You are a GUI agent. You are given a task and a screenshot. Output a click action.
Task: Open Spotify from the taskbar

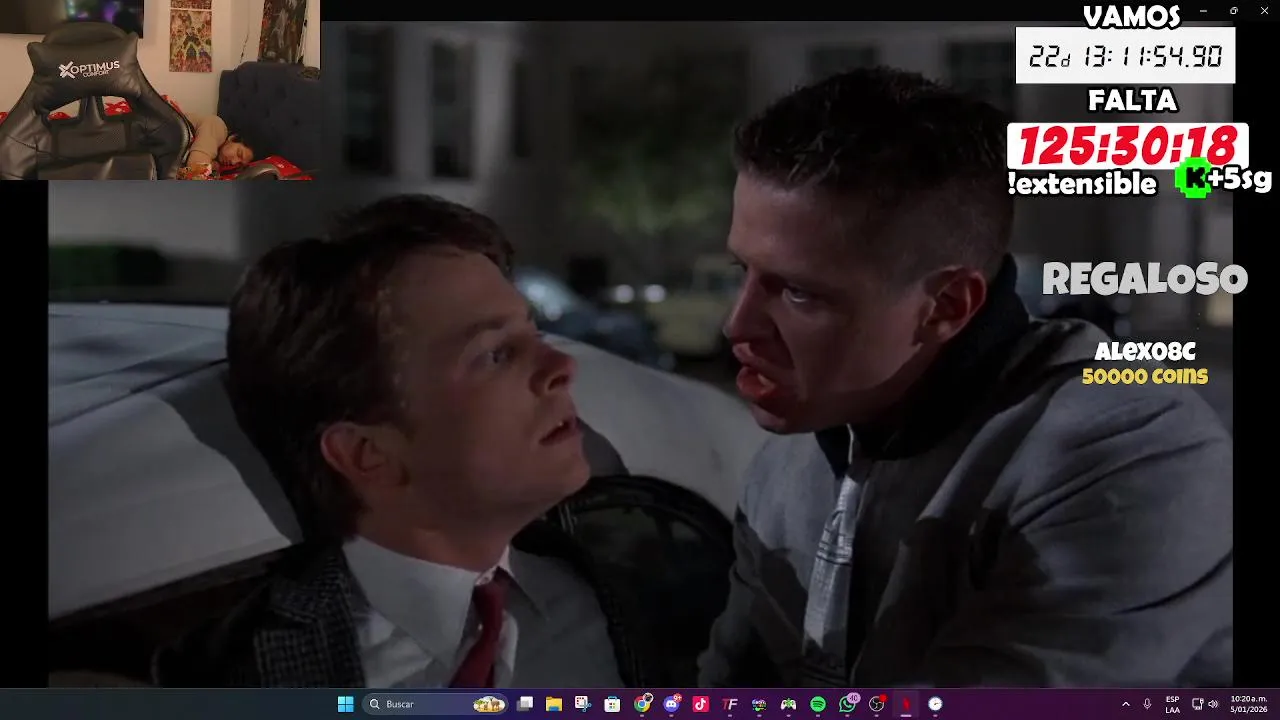818,704
